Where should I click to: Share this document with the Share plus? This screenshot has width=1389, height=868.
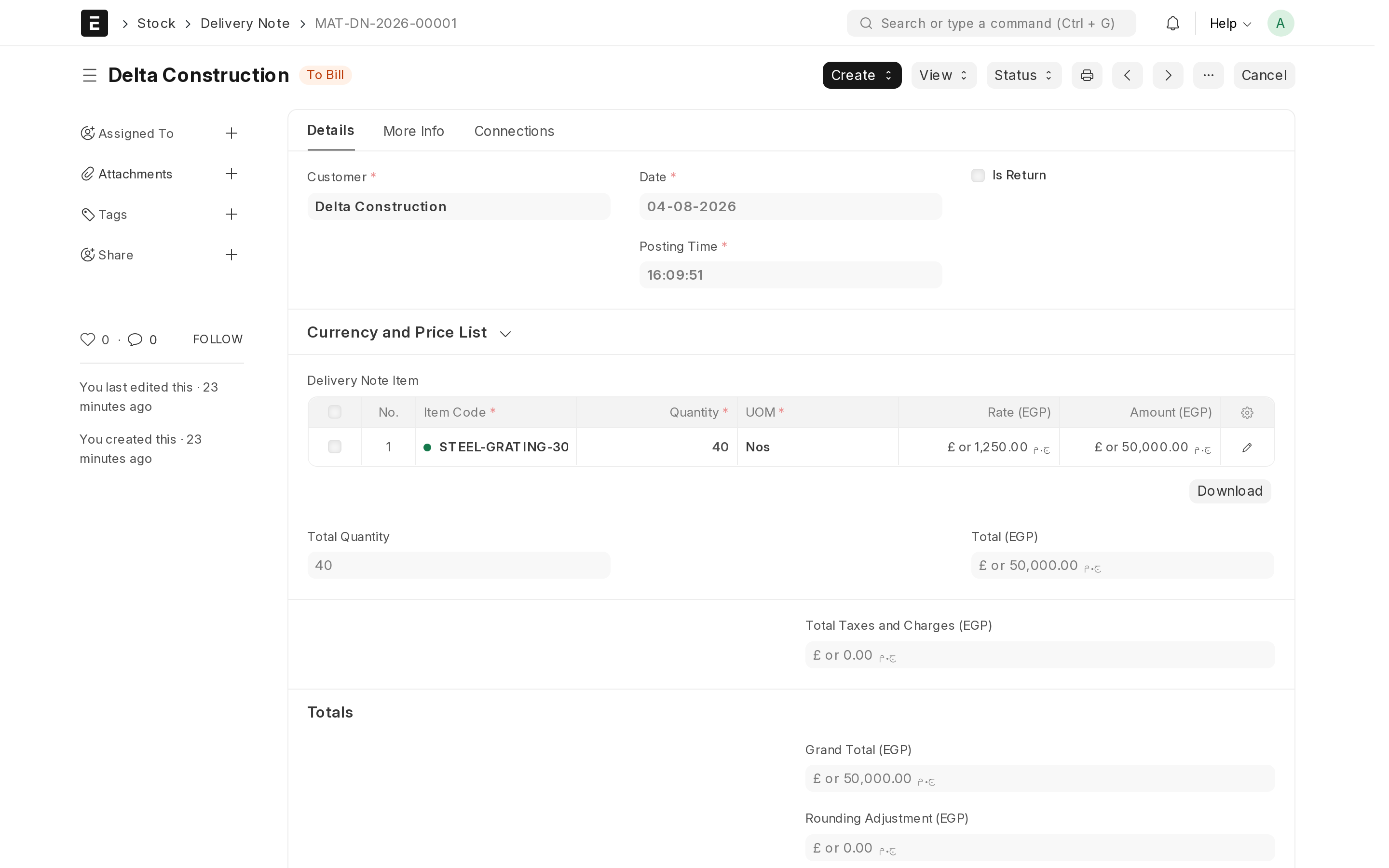231,254
